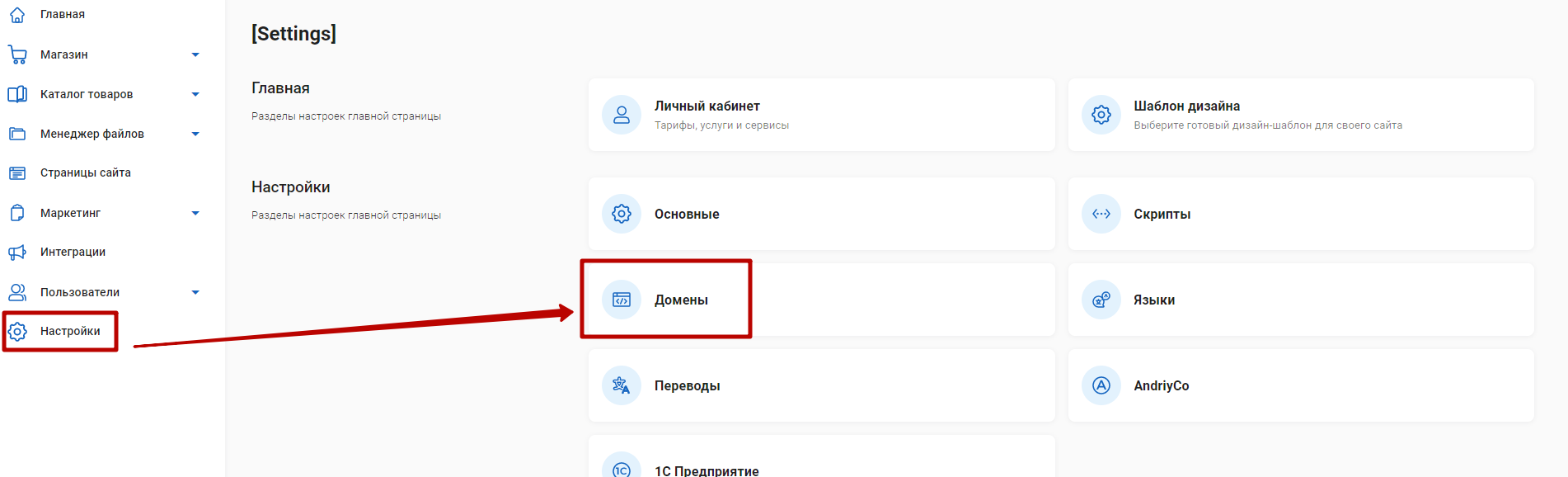Click the globe icon on Языки card

1101,300
